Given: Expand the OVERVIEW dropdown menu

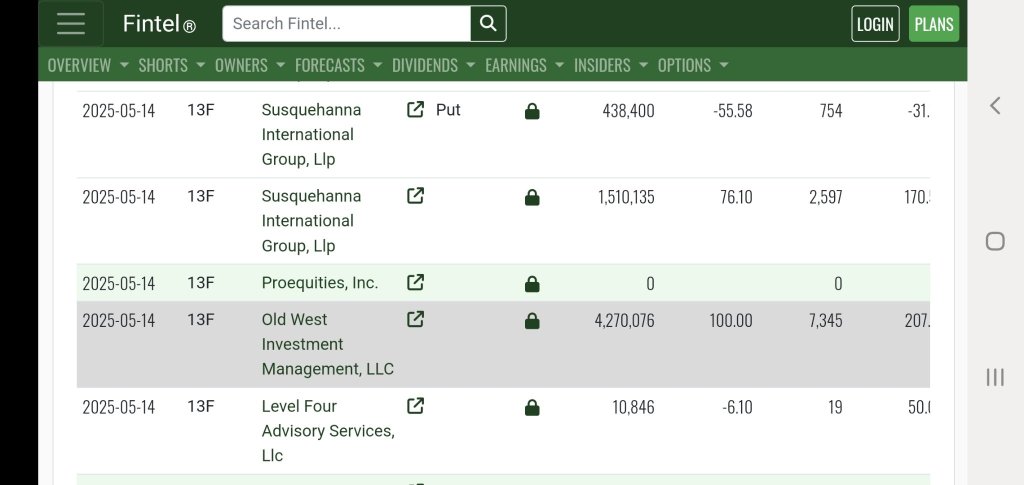Looking at the screenshot, I should pyautogui.click(x=88, y=65).
